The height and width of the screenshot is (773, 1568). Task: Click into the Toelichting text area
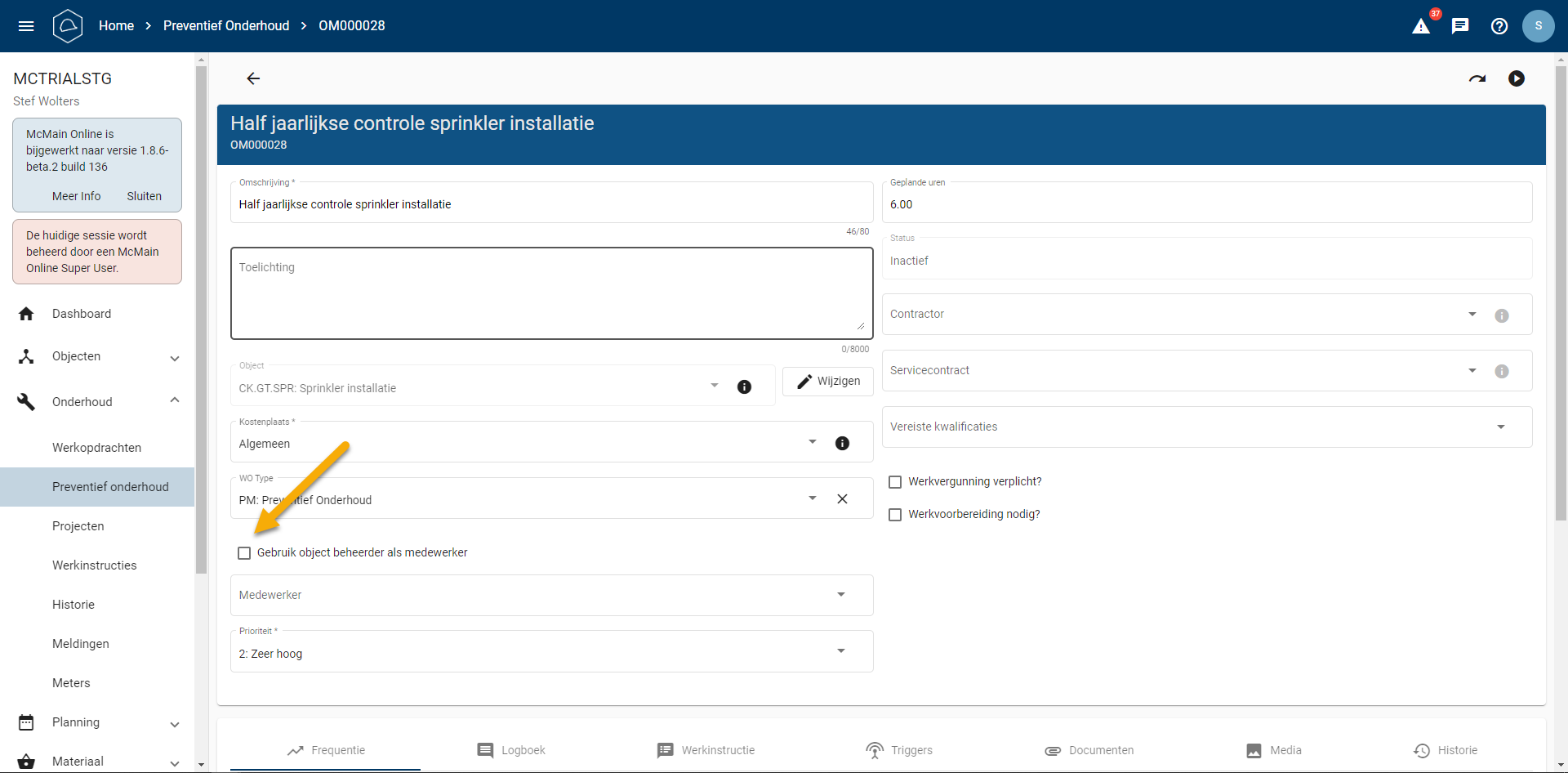point(551,294)
